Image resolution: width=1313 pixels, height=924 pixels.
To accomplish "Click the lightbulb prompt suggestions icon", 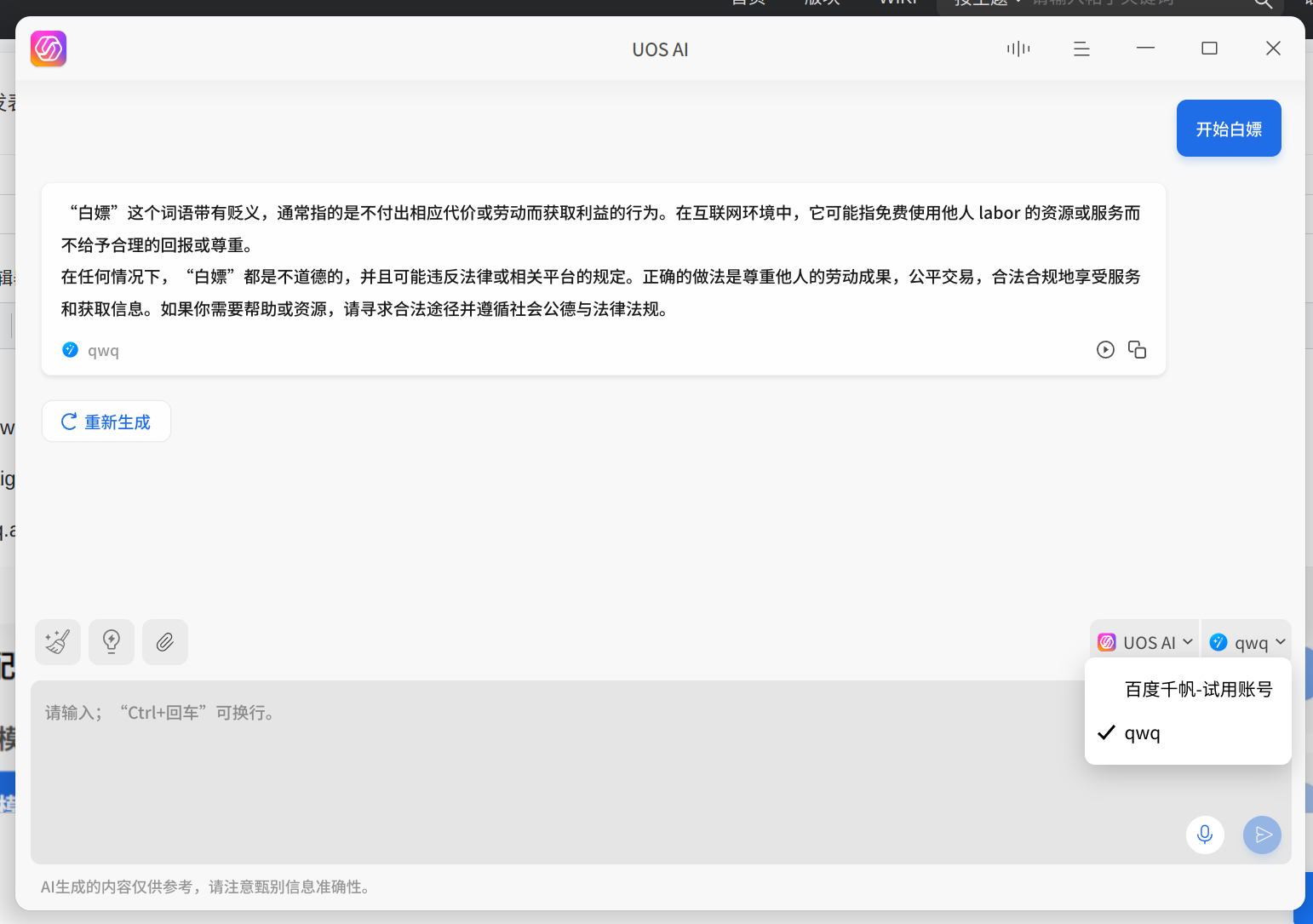I will click(x=112, y=641).
